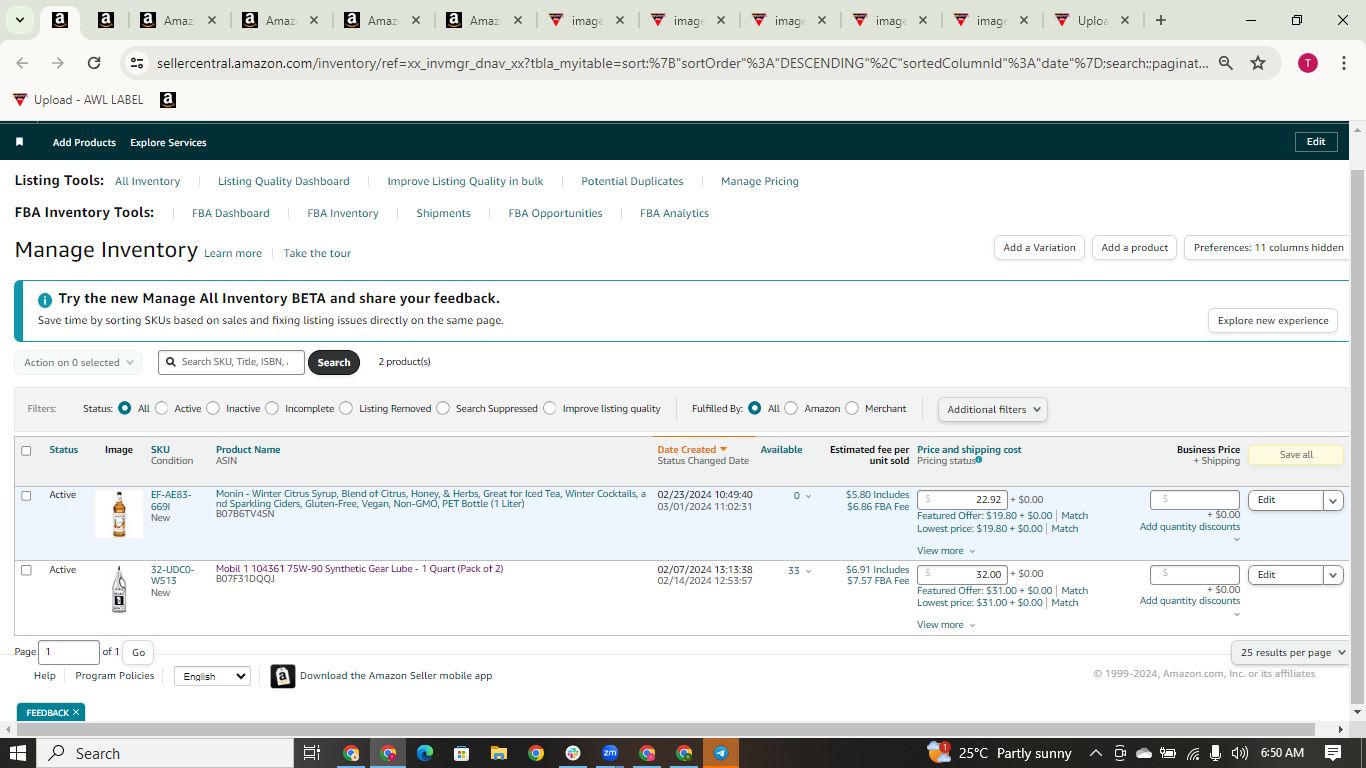The image size is (1366, 768).
Task: Expand the Additional filters dropdown
Action: (x=993, y=409)
